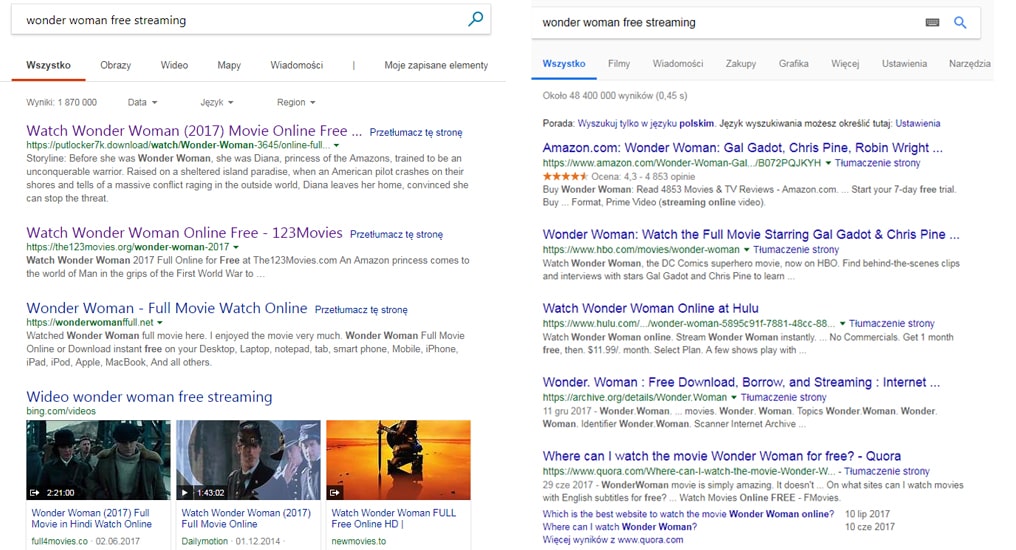
Task: Open Google Więcej menu
Action: coord(845,63)
